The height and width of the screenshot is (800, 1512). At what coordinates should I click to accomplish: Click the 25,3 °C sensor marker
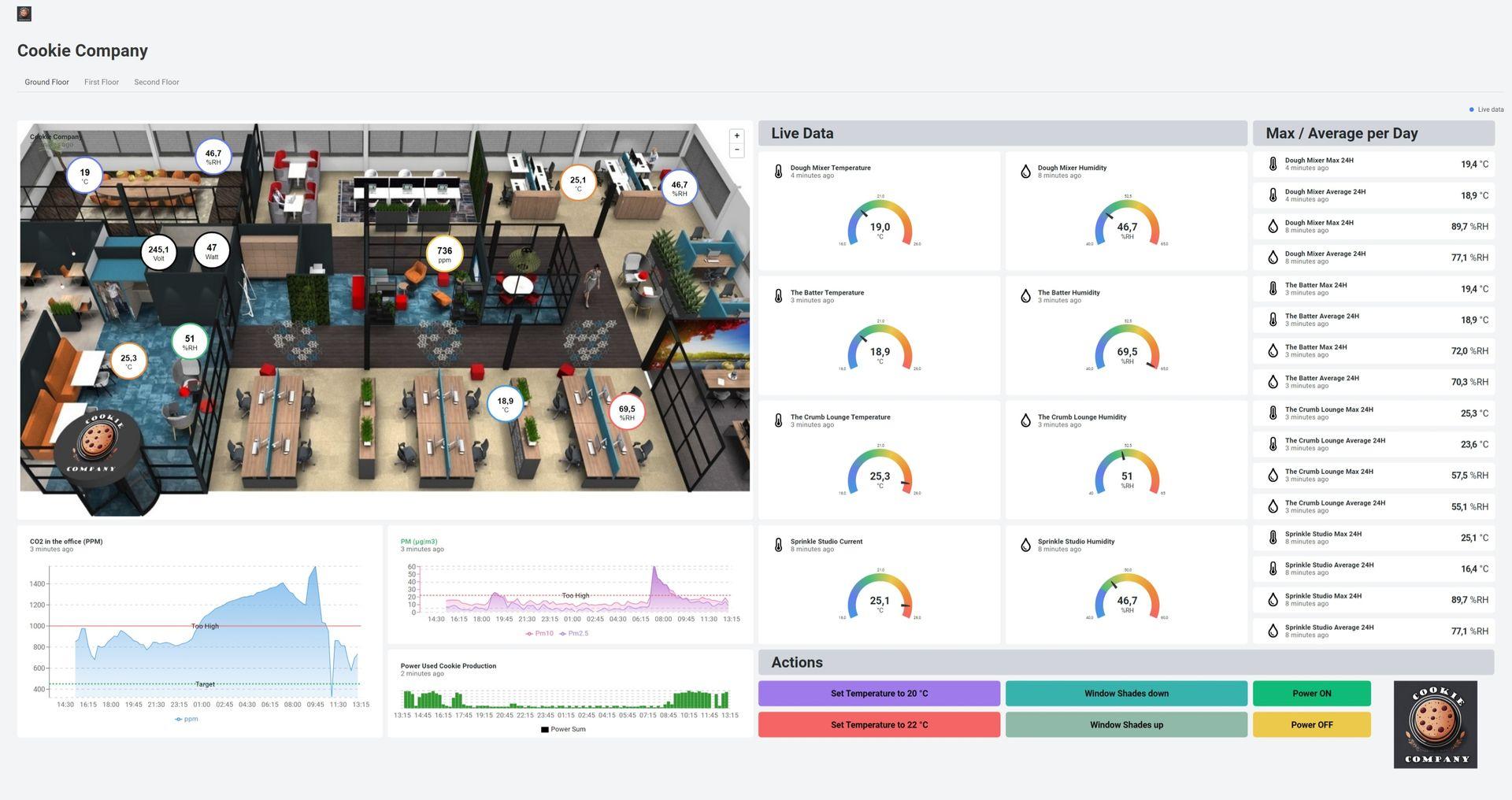click(128, 361)
